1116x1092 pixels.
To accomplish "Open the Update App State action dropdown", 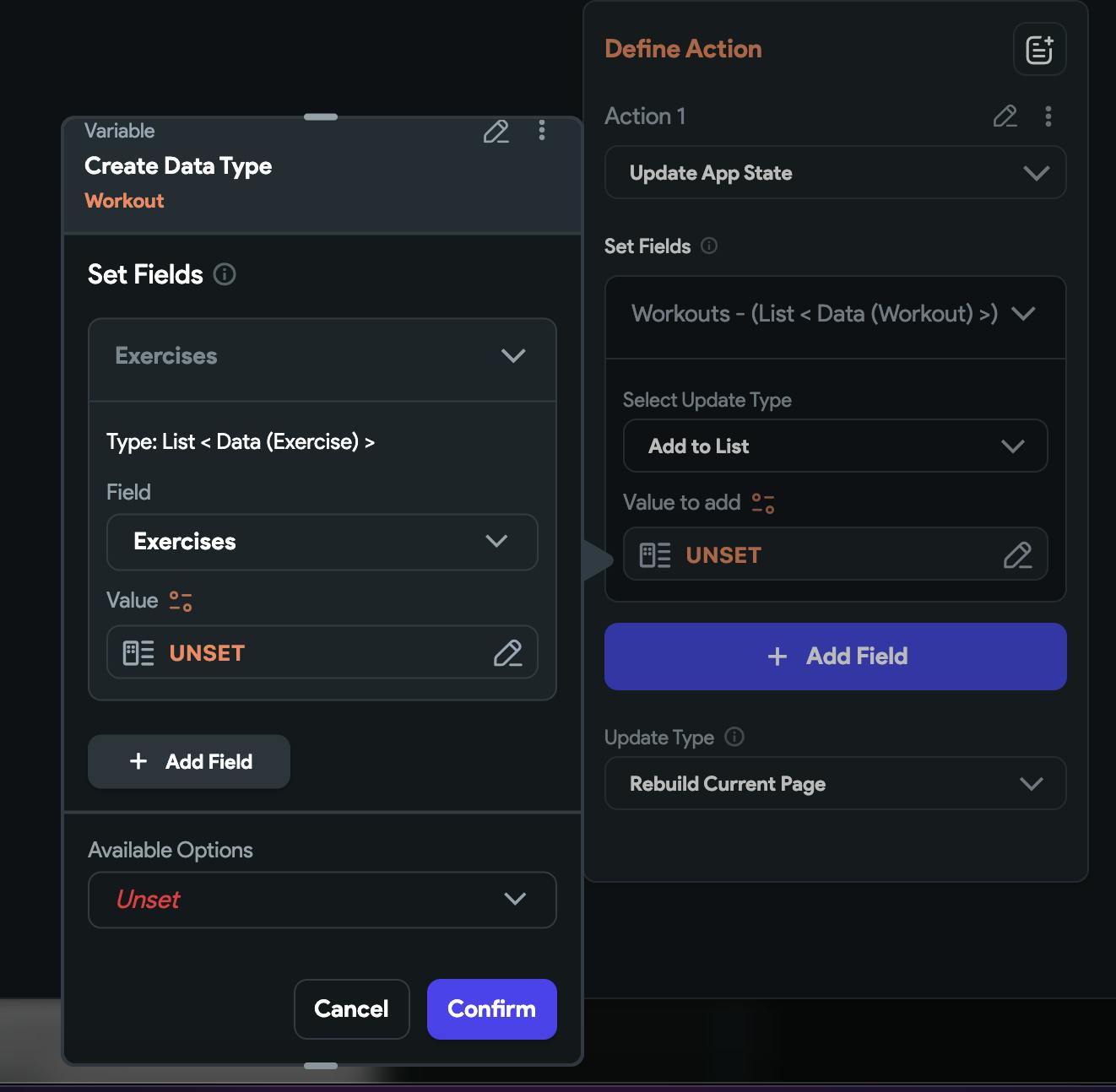I will [835, 173].
